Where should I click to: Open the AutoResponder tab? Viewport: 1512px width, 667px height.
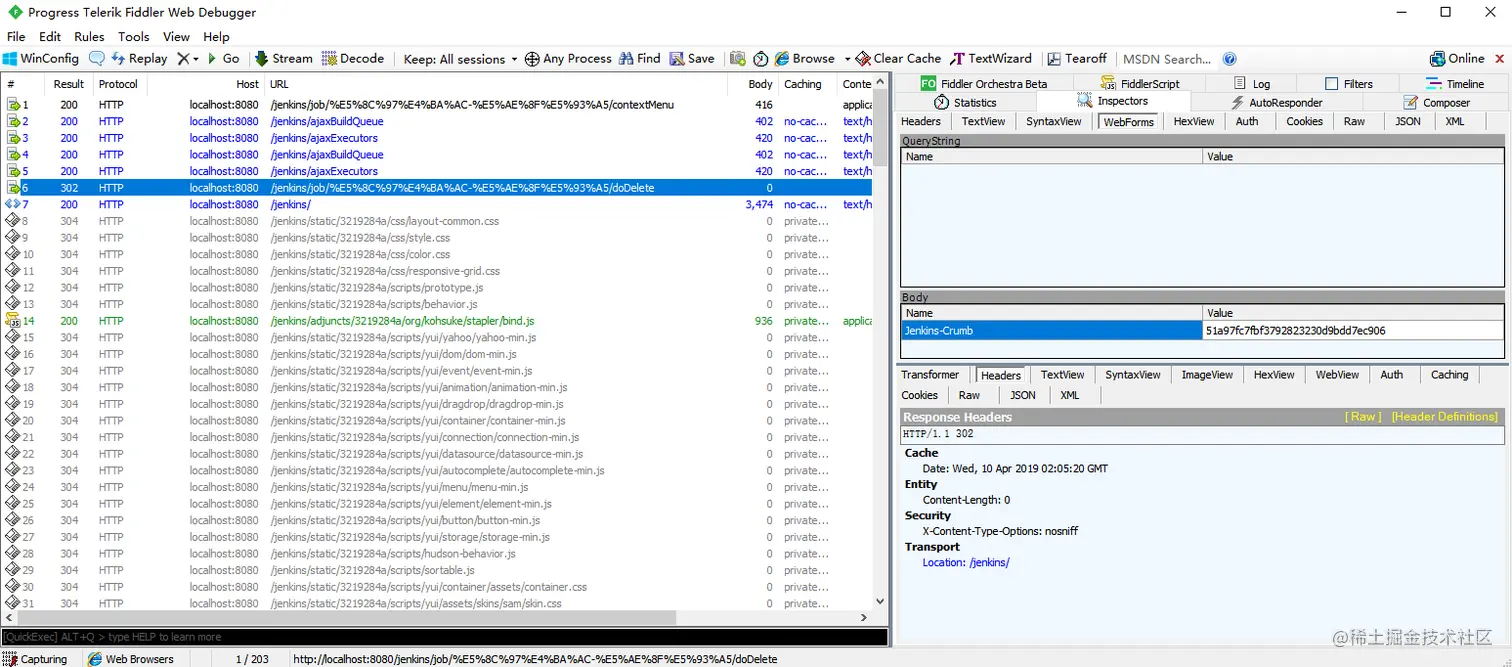pyautogui.click(x=1276, y=102)
